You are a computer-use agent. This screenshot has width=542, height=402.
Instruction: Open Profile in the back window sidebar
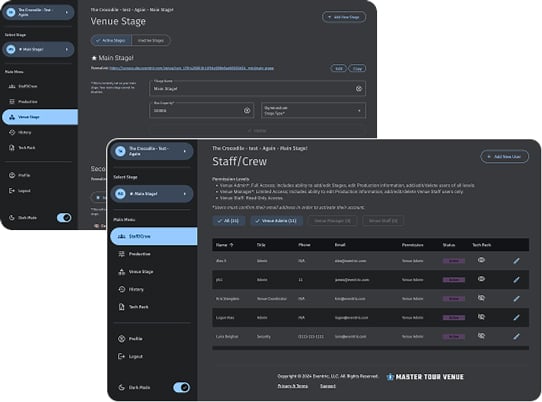tap(40, 175)
